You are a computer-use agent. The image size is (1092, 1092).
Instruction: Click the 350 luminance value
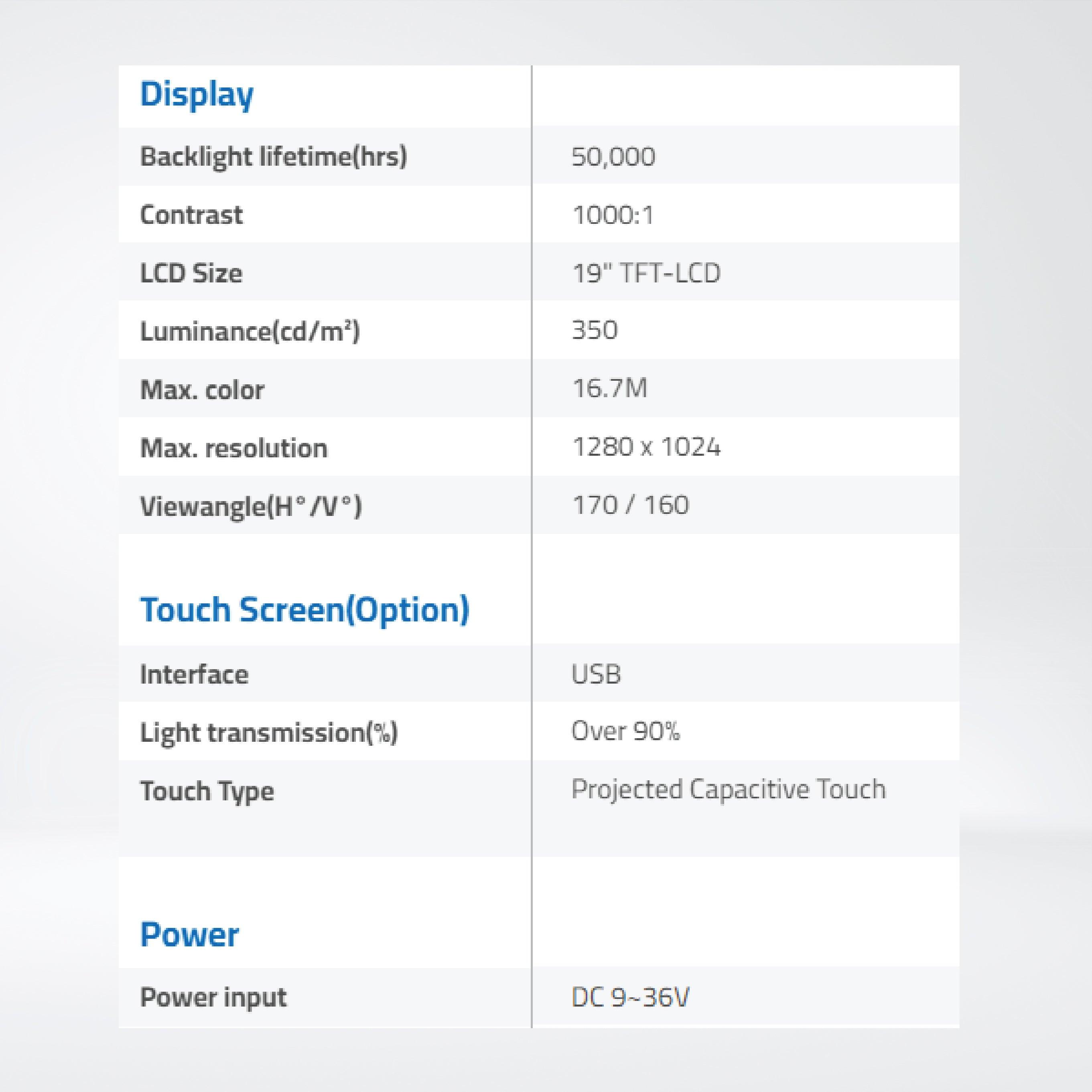pos(595,330)
